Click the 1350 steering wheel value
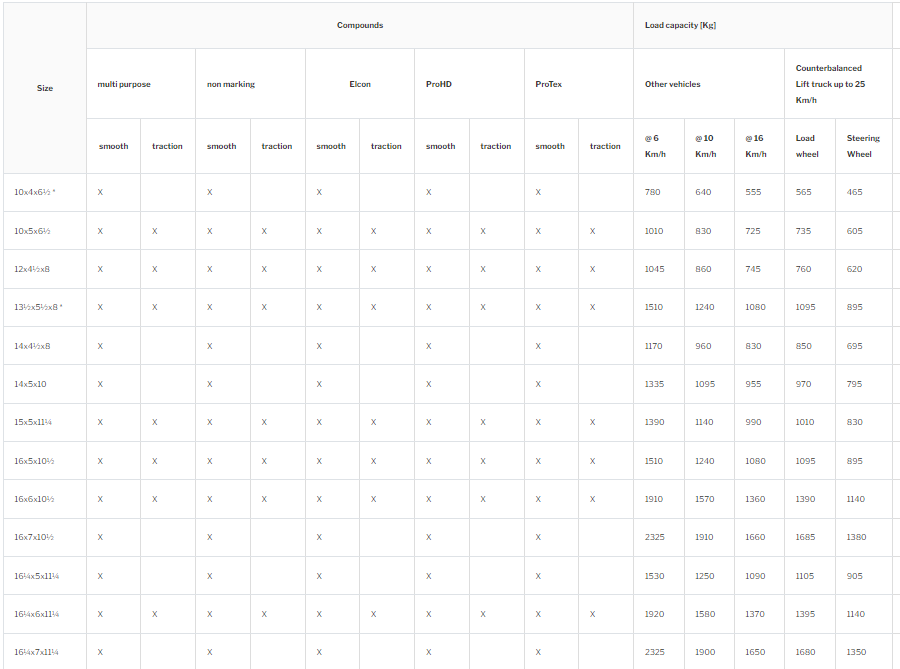The image size is (900, 669). (x=857, y=652)
